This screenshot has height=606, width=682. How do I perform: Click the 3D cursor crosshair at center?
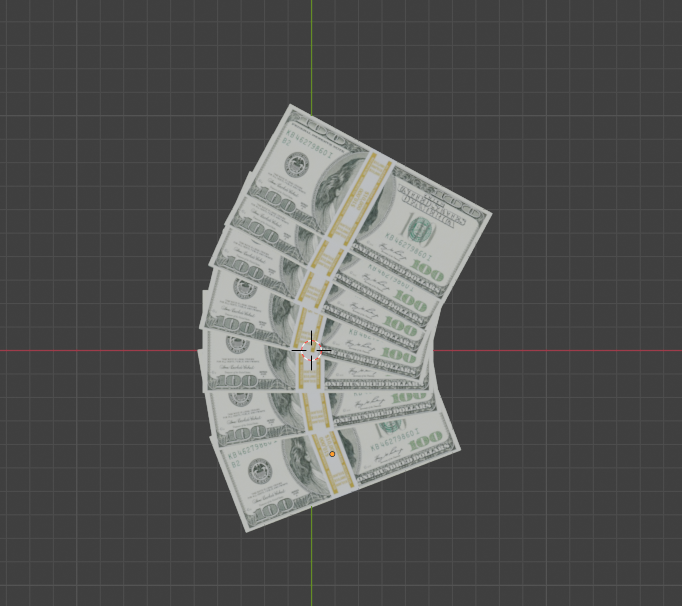(x=311, y=350)
